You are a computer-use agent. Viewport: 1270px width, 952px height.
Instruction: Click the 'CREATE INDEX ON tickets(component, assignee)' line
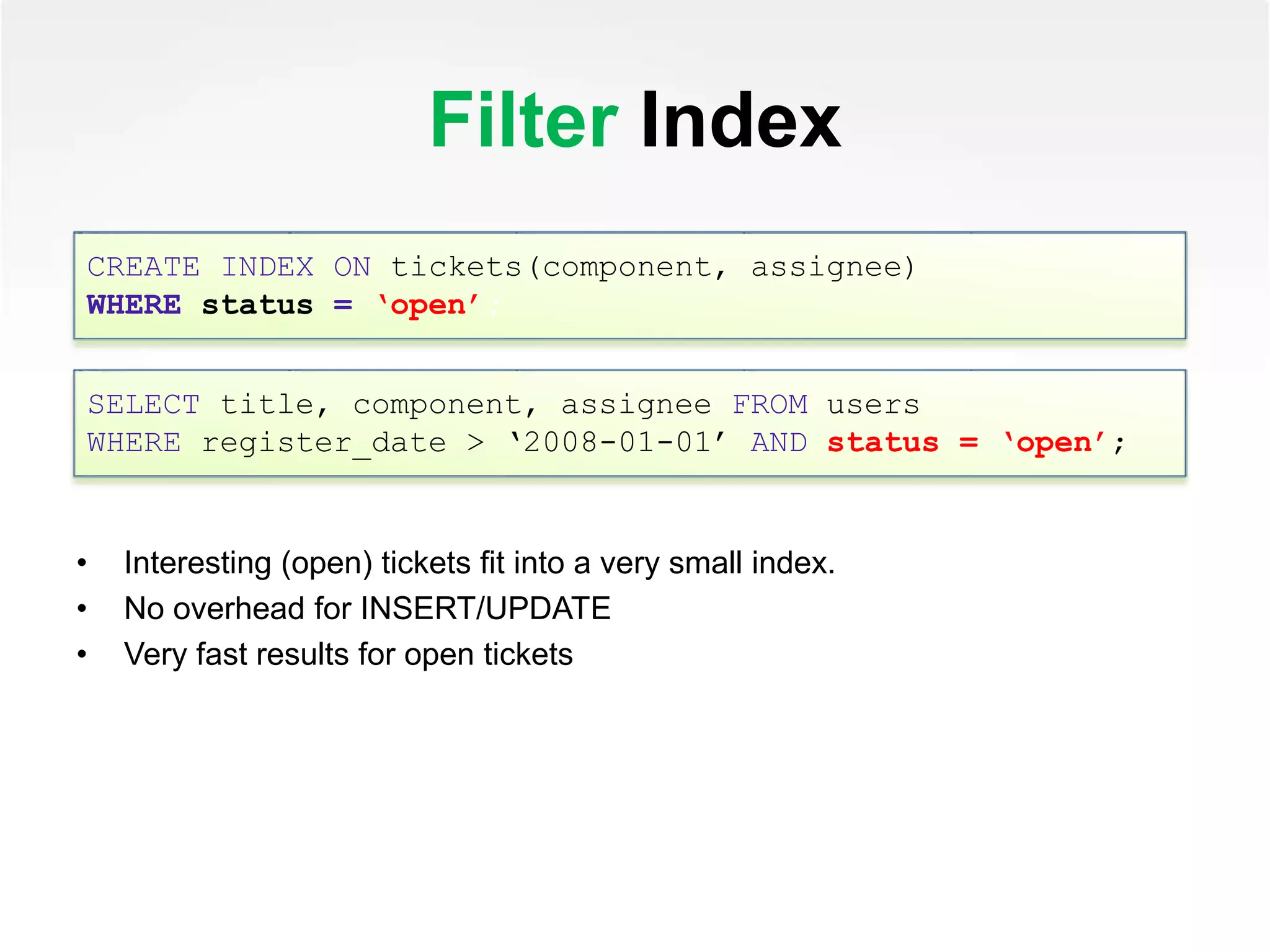501,268
